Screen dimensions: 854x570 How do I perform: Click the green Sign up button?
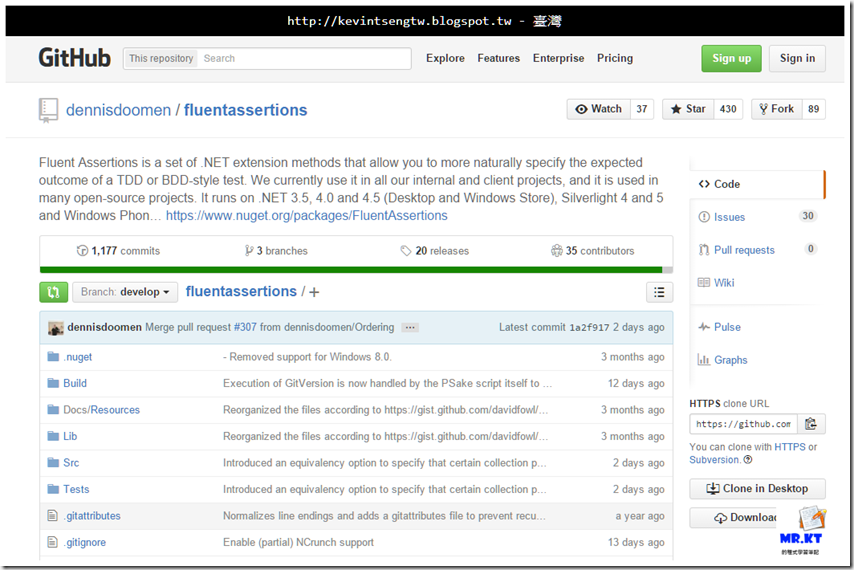(x=731, y=58)
